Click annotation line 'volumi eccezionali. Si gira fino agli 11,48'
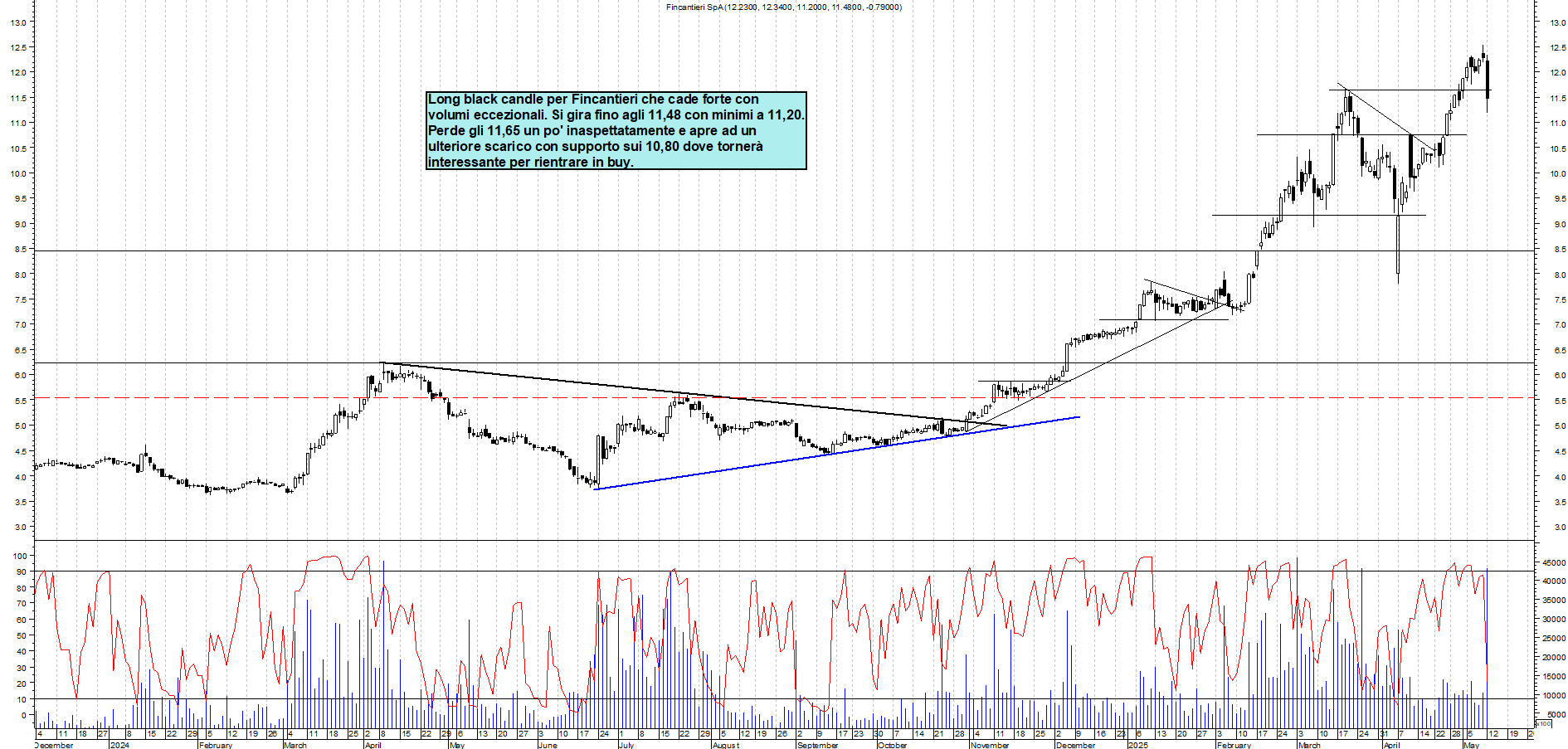Screen dimensions: 1568x749 tap(616, 114)
